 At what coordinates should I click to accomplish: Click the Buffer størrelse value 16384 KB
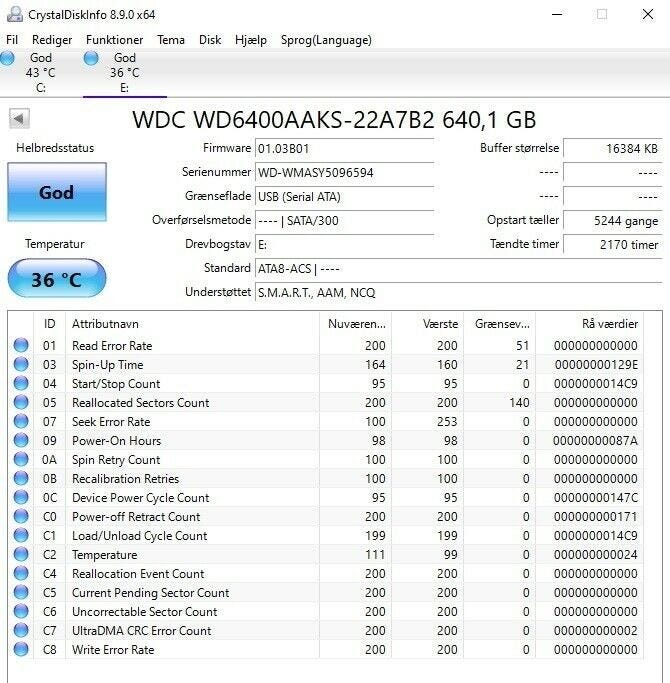[x=612, y=149]
